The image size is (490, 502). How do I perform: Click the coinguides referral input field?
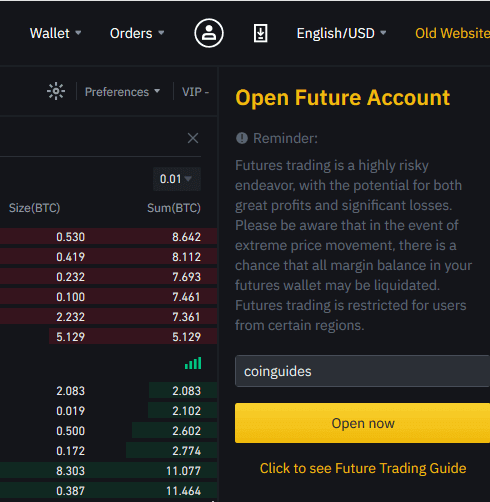pyautogui.click(x=362, y=371)
